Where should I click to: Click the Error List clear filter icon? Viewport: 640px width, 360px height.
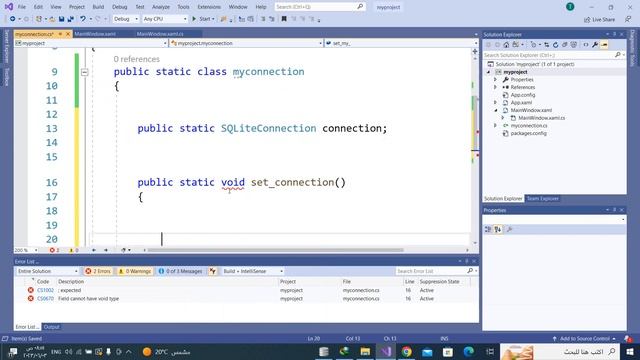tap(213, 271)
